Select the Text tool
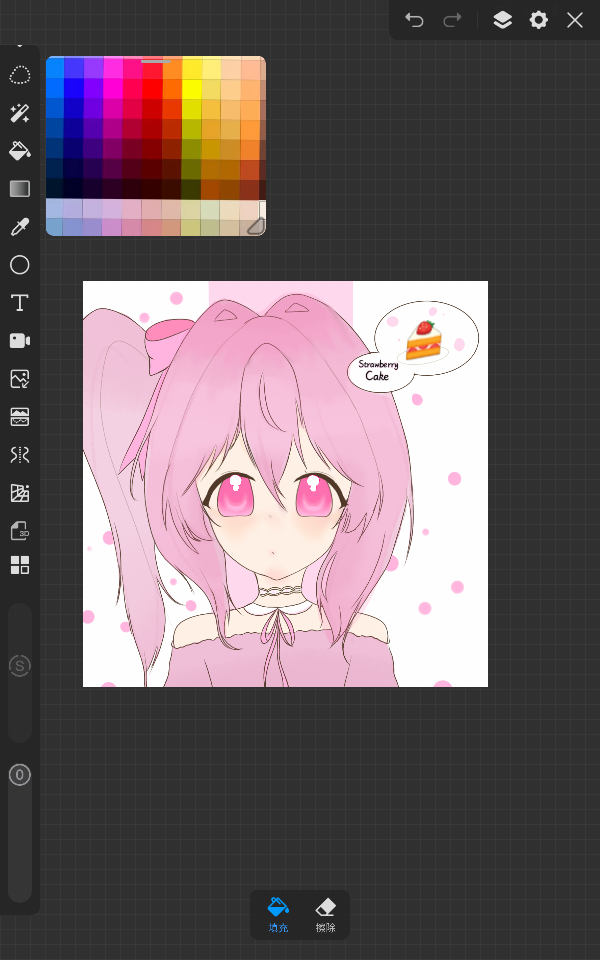The height and width of the screenshot is (960, 600). tap(20, 302)
